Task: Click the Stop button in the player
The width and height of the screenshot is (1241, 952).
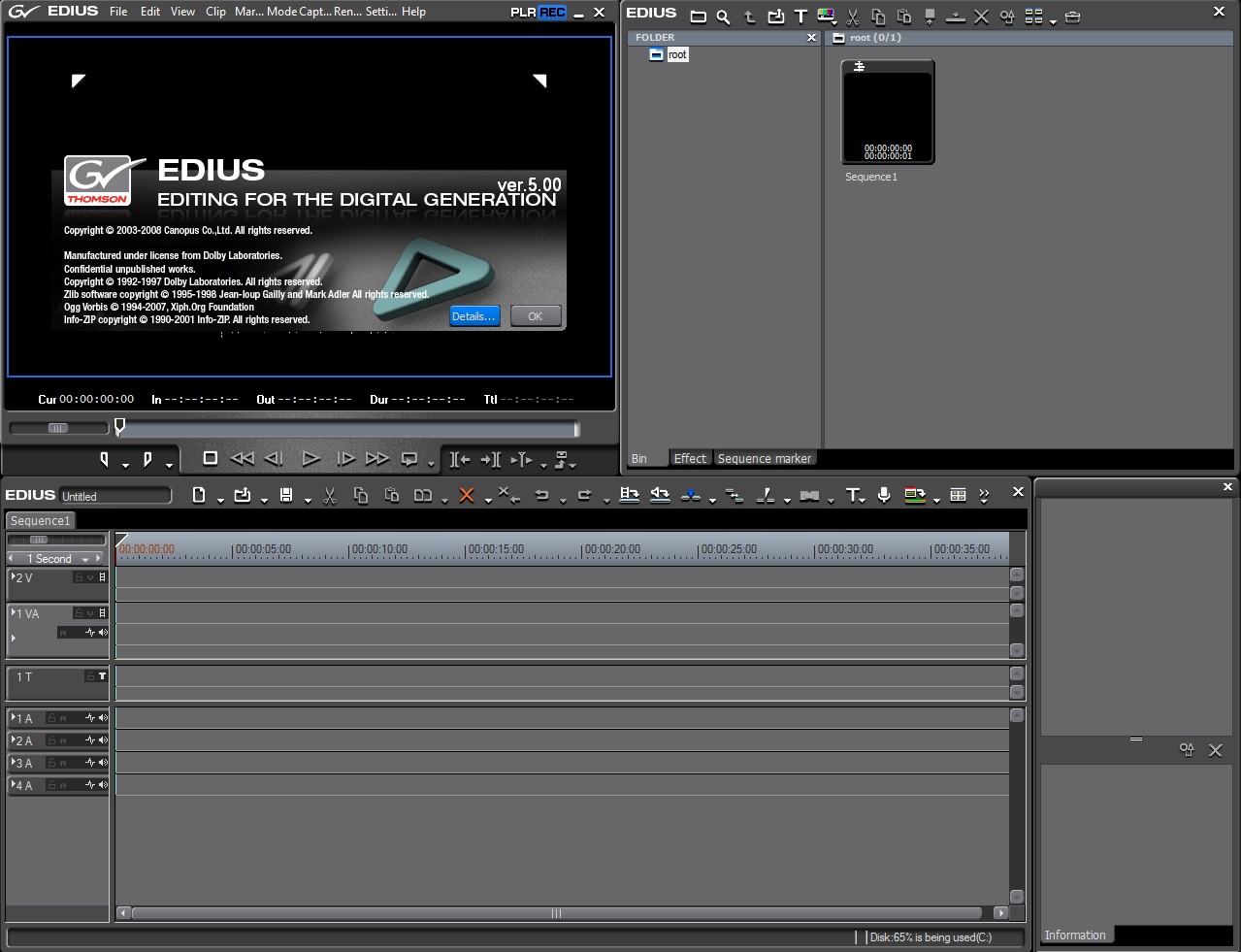Action: [x=210, y=458]
